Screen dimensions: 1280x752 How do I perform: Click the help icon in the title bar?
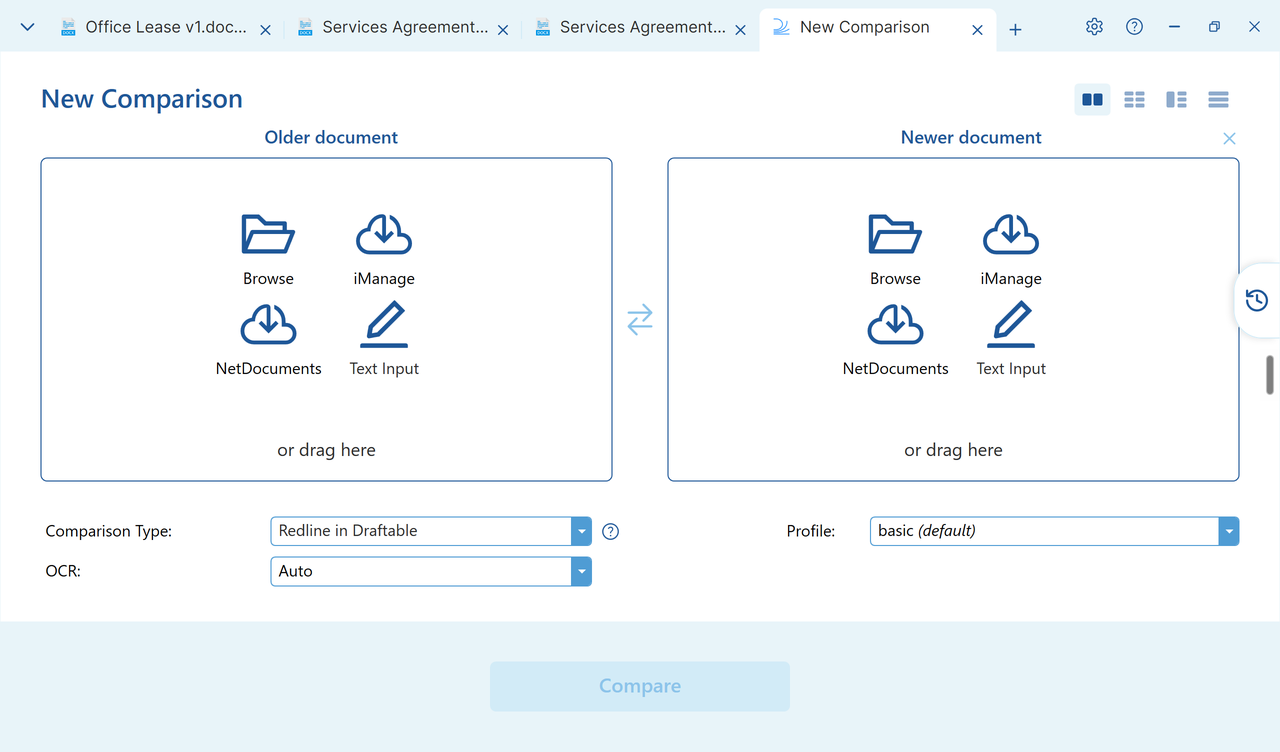click(x=1134, y=27)
